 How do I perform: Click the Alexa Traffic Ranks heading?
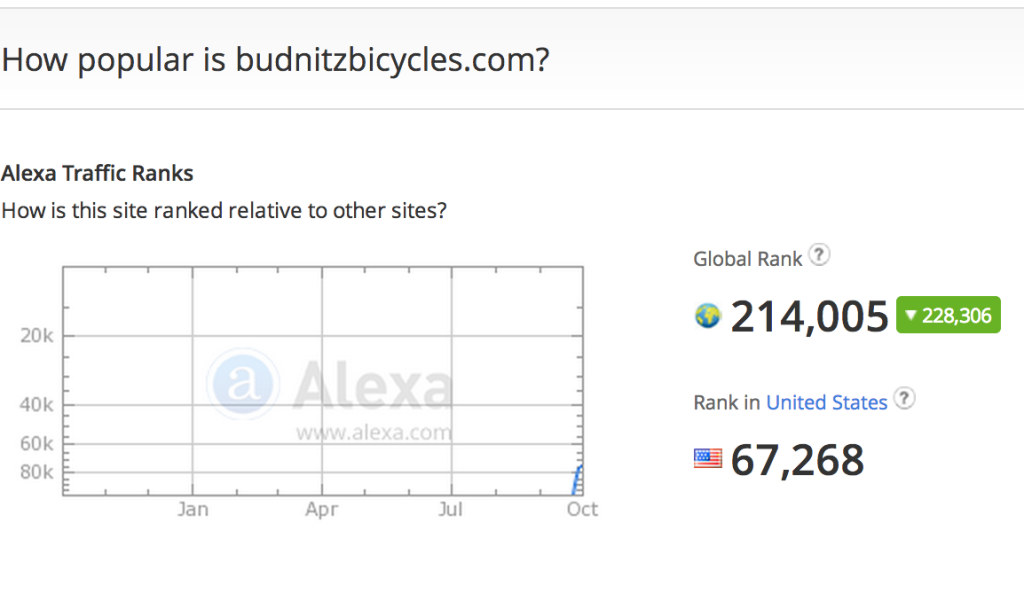pos(97,173)
